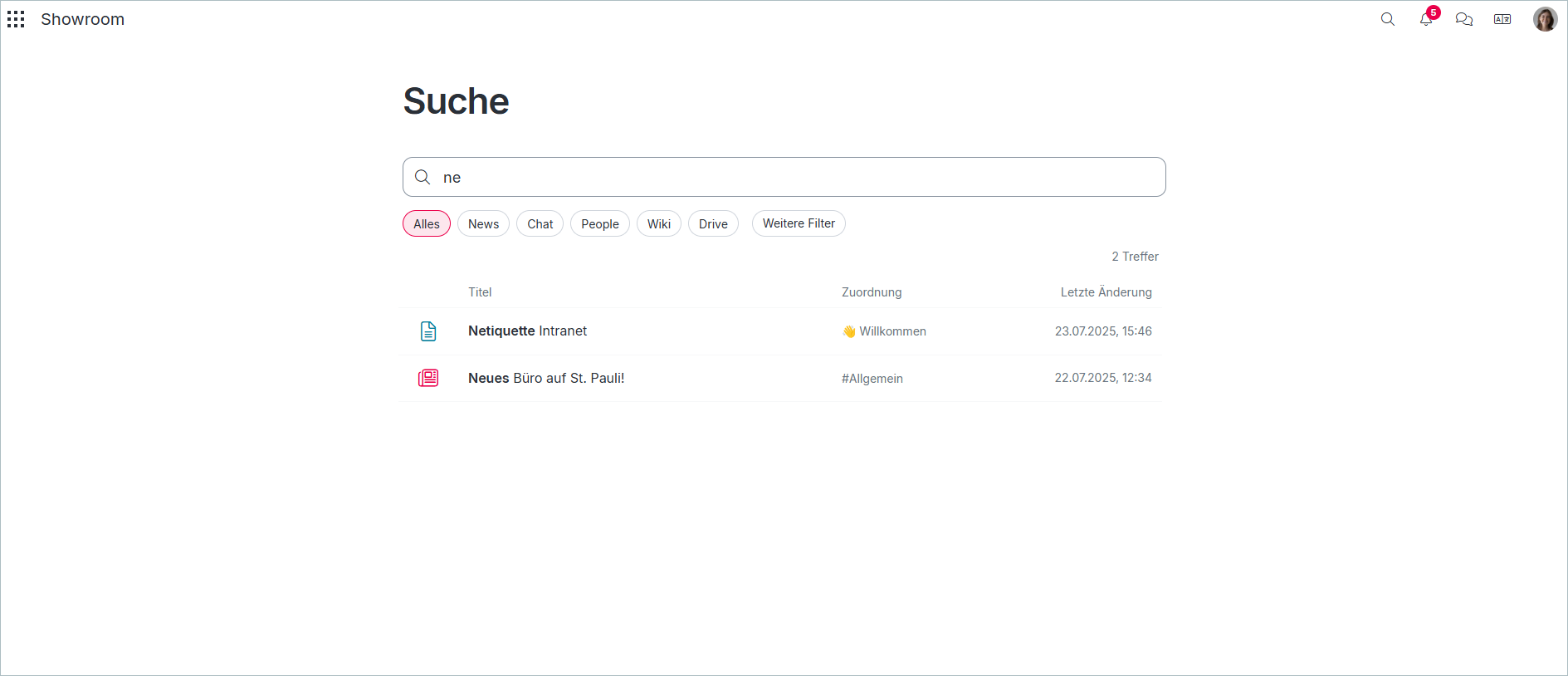
Task: Open the user profile avatar
Action: tap(1545, 19)
